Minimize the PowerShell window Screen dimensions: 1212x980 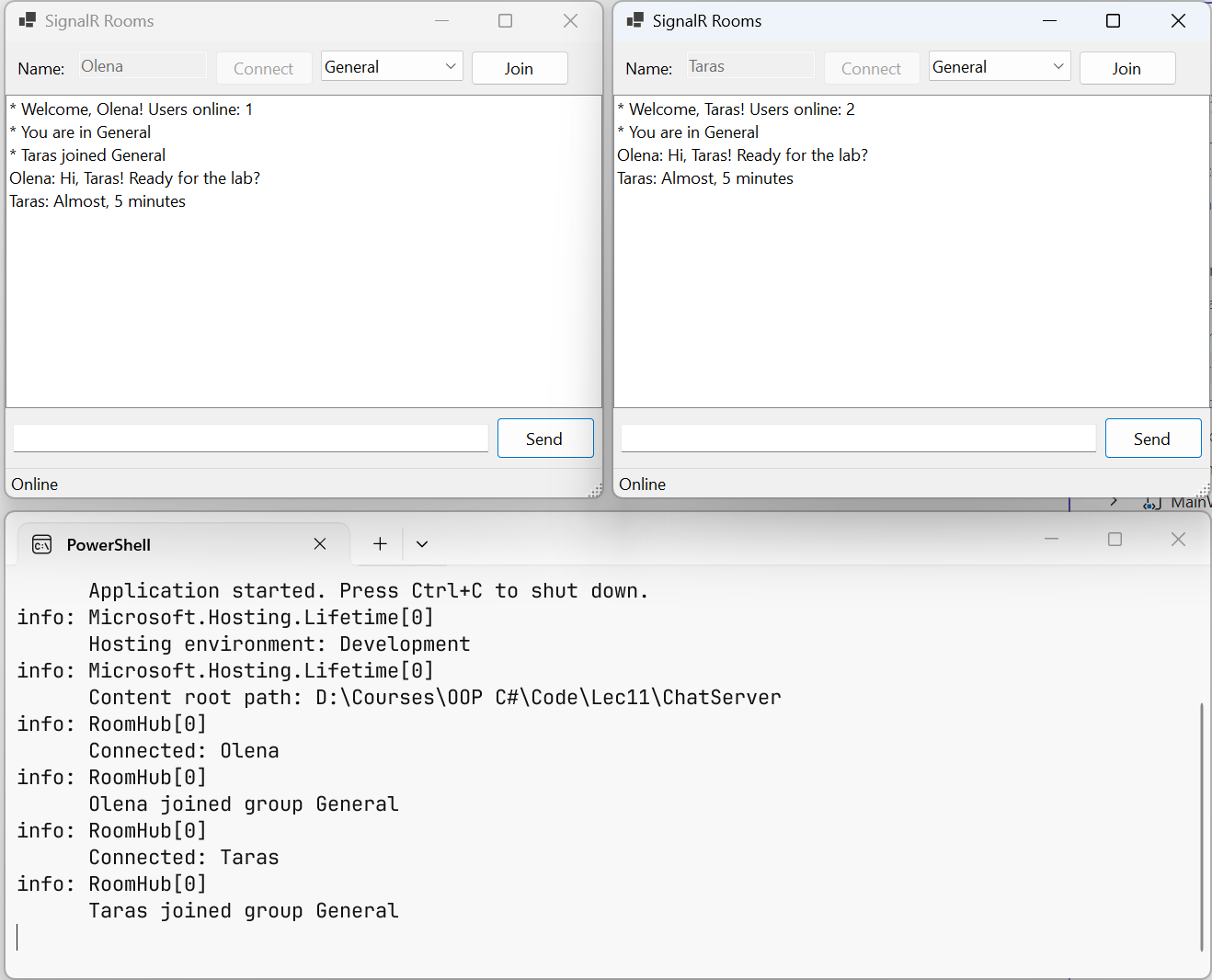pyautogui.click(x=1052, y=539)
